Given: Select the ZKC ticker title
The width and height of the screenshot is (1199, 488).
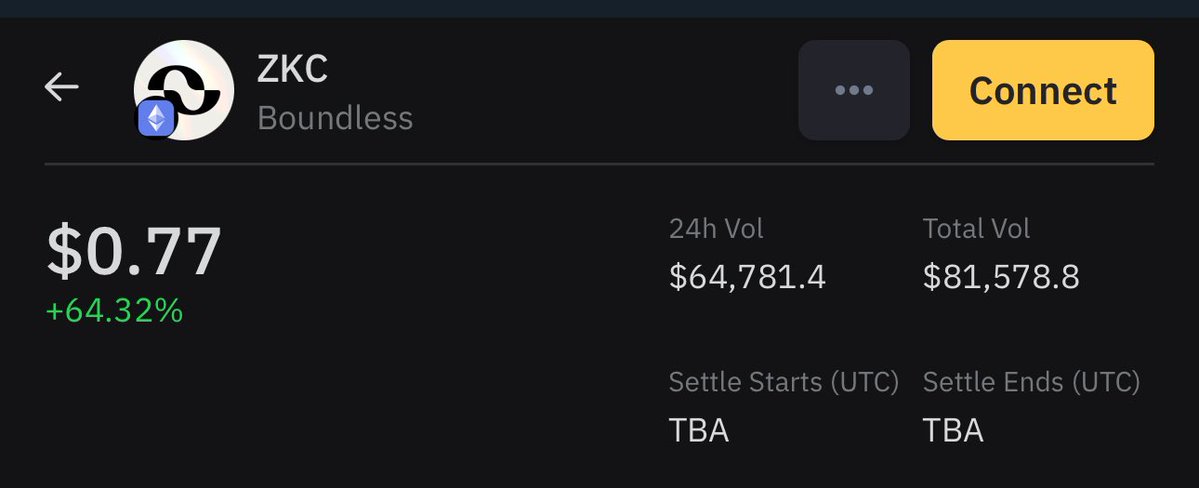Looking at the screenshot, I should 292,69.
